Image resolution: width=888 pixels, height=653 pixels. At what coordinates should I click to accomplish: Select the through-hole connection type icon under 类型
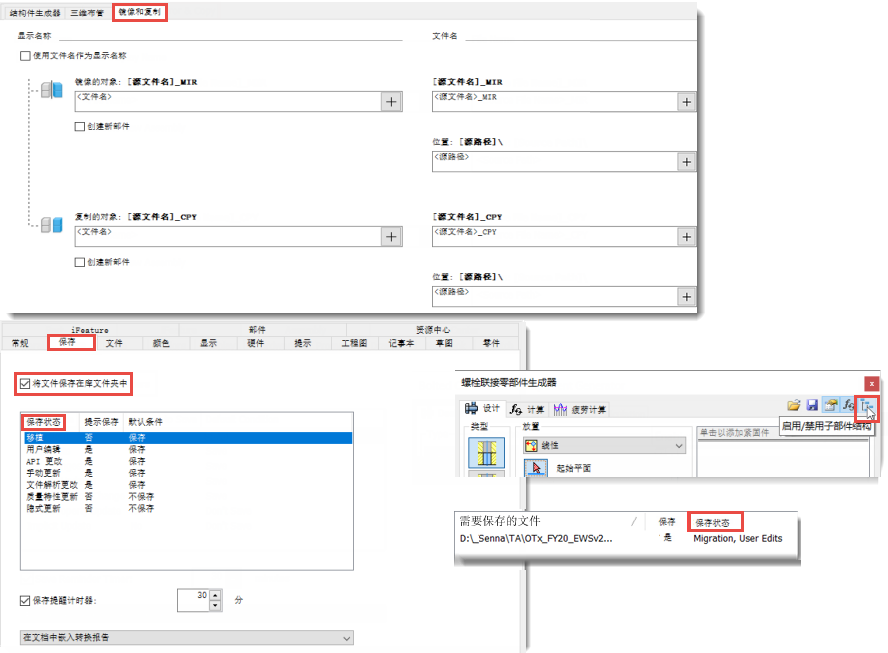(x=486, y=453)
